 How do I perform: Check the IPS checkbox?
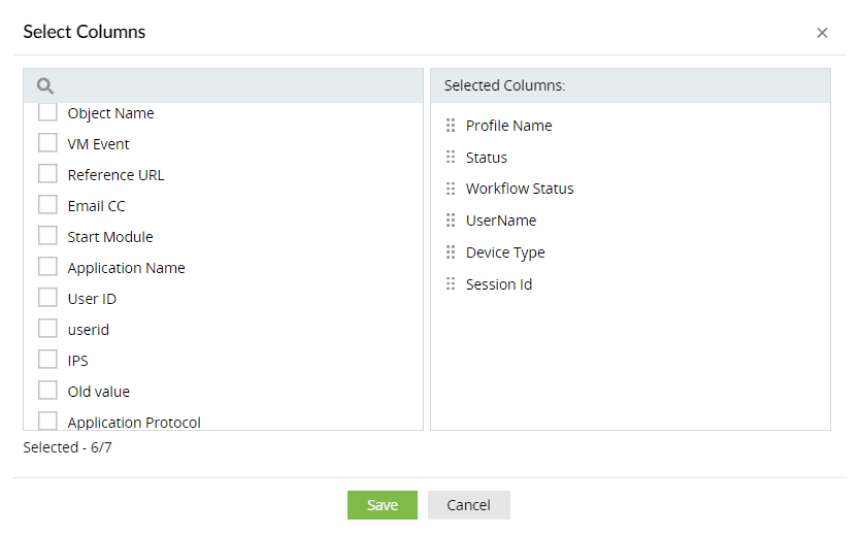tap(48, 360)
